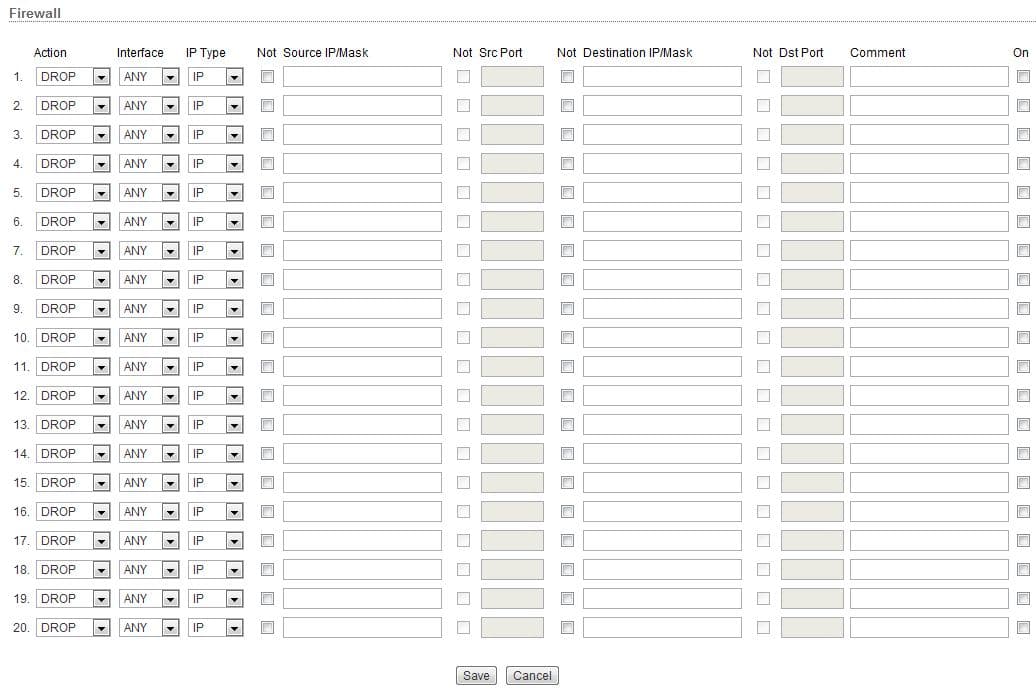Click the Destination IP/Mask field in rule 4
This screenshot has width=1036, height=688.
(662, 164)
